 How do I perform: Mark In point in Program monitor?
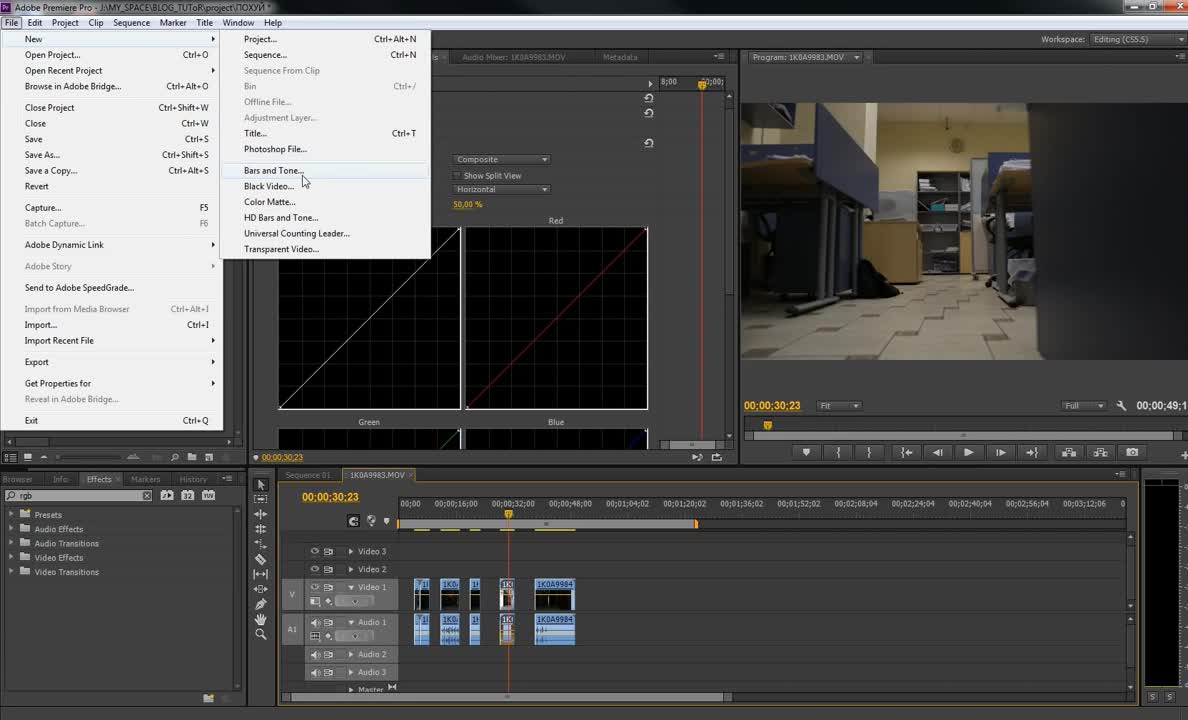pos(838,452)
